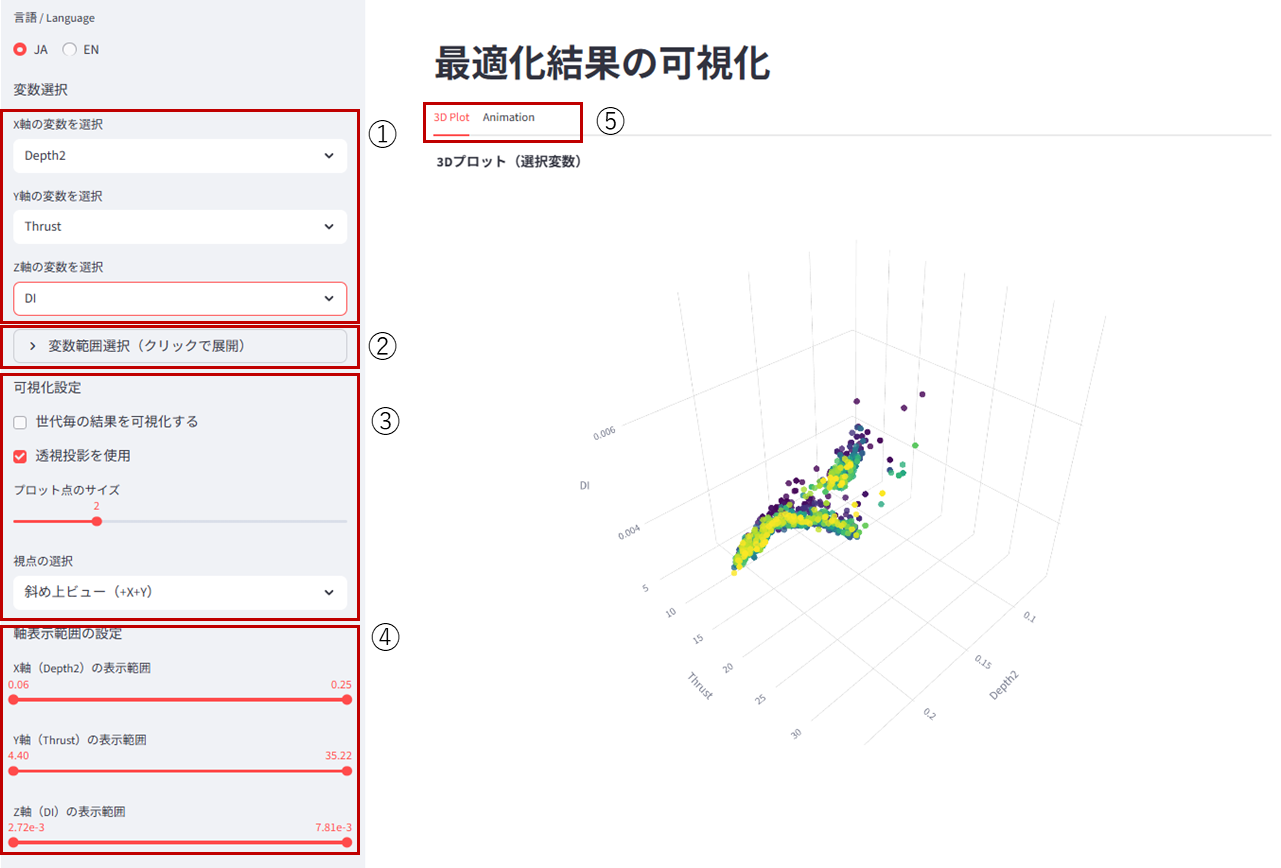Select the 3D Plot tab
The width and height of the screenshot is (1281, 868).
point(451,118)
